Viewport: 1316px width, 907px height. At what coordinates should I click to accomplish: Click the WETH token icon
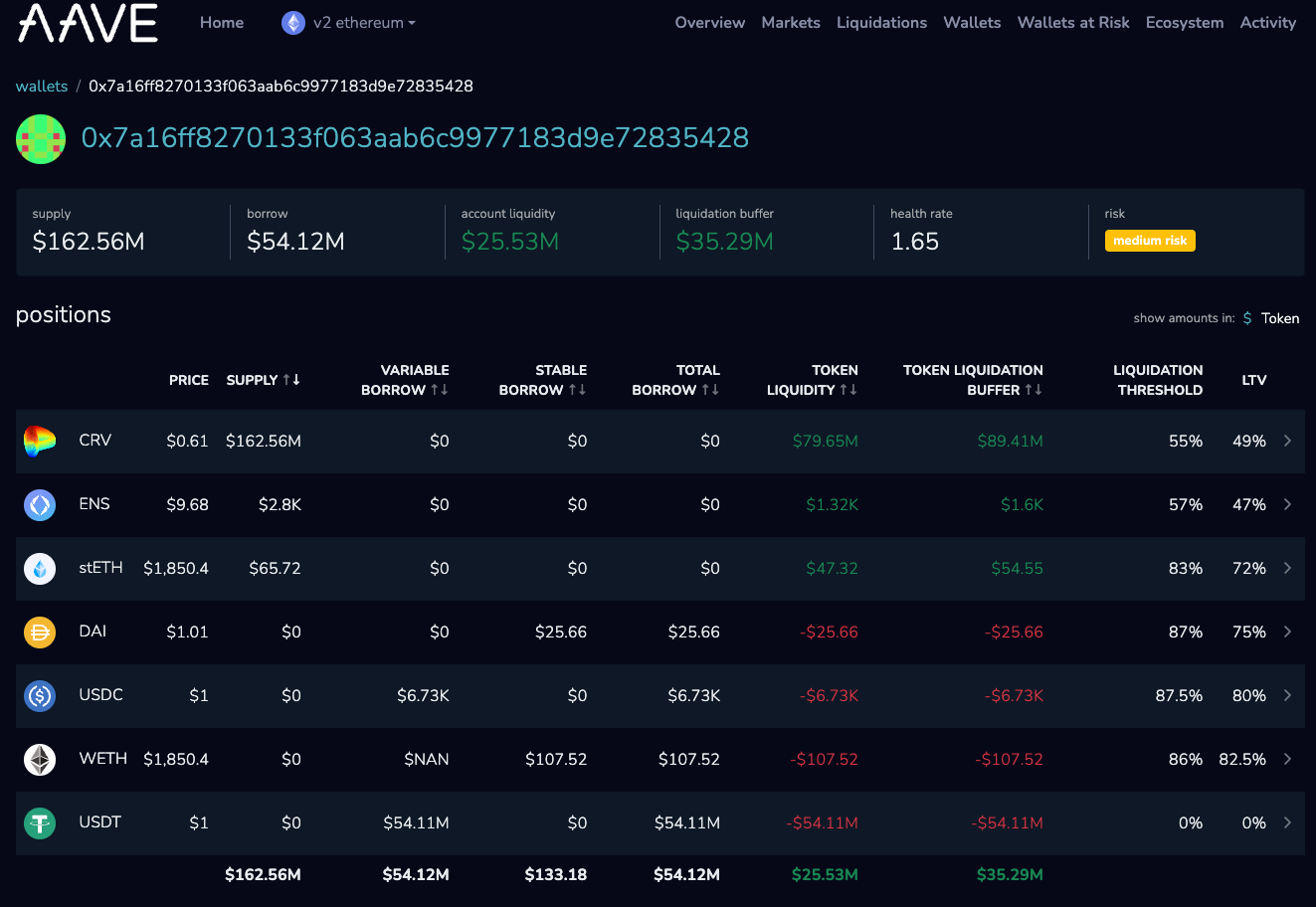(40, 759)
